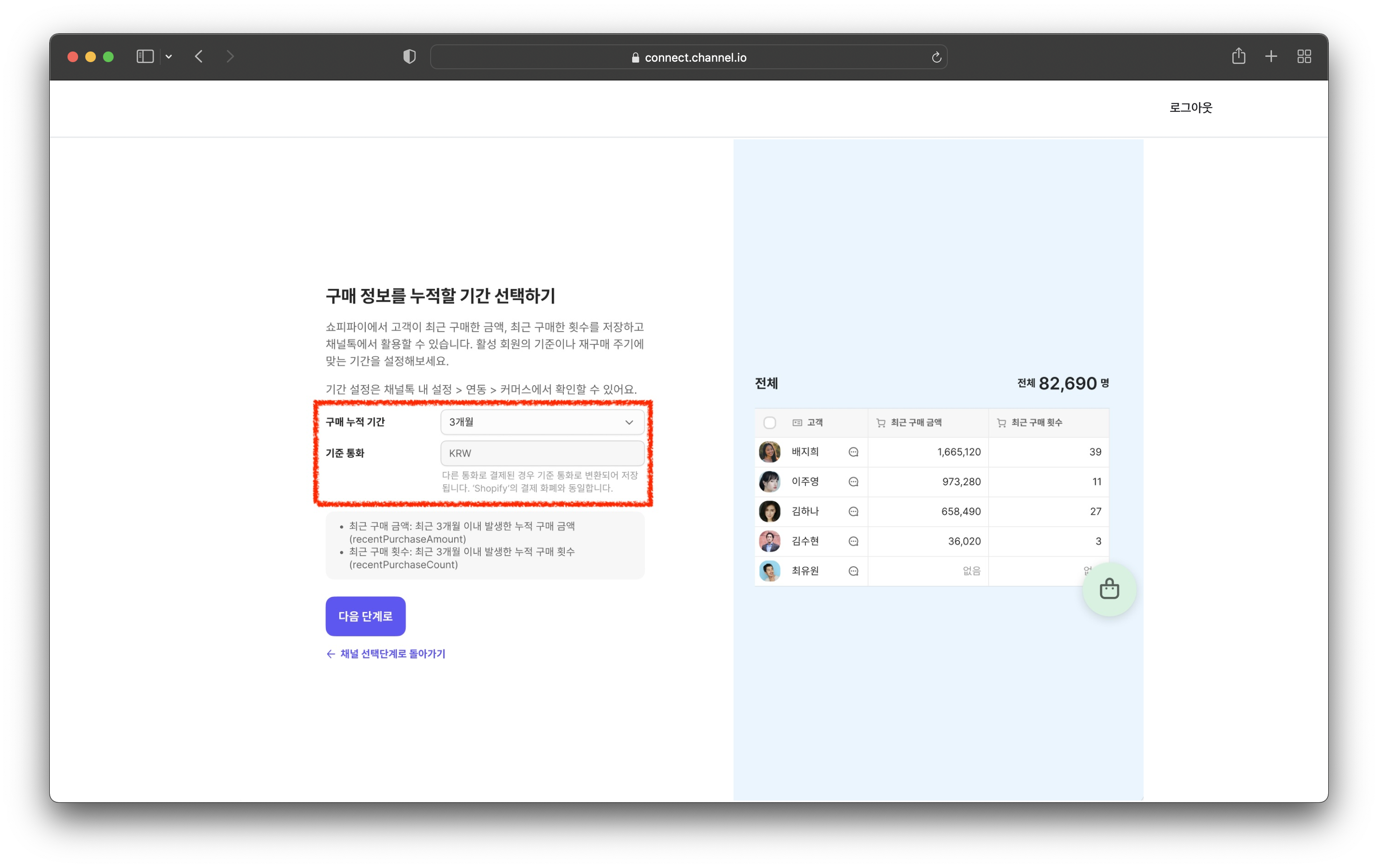Click the 기준 통화 KRW field
This screenshot has width=1378, height=868.
coord(541,453)
